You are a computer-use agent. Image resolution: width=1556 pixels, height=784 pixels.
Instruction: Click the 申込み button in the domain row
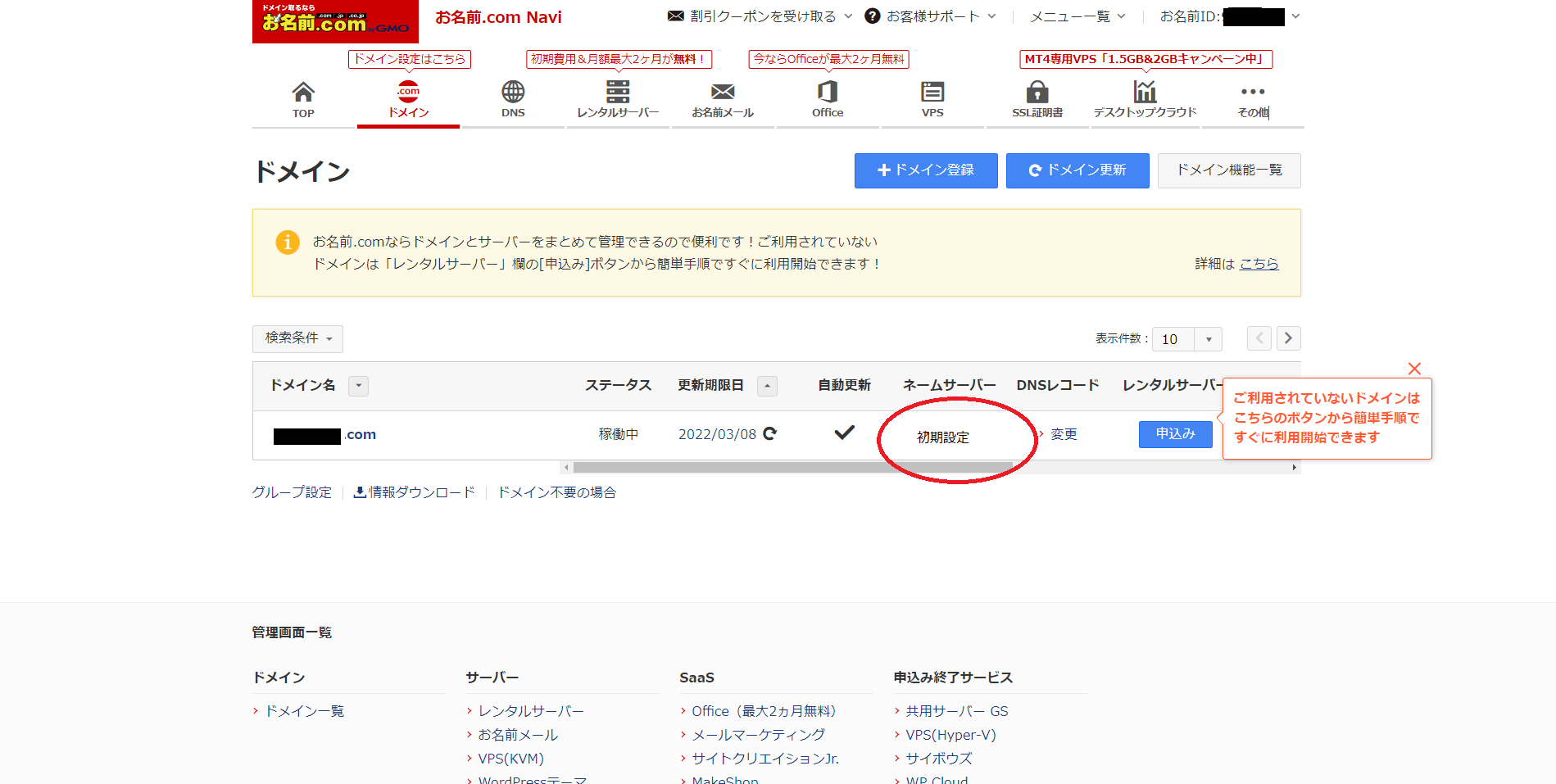coord(1175,434)
